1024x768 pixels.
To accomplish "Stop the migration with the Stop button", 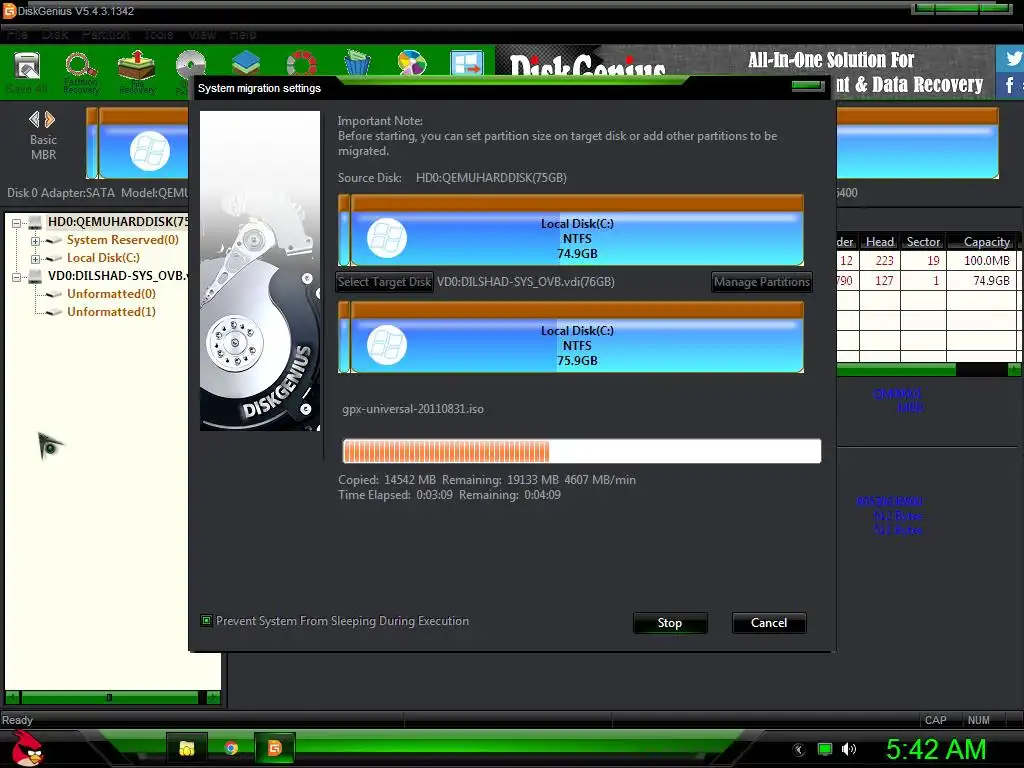I will (x=670, y=623).
